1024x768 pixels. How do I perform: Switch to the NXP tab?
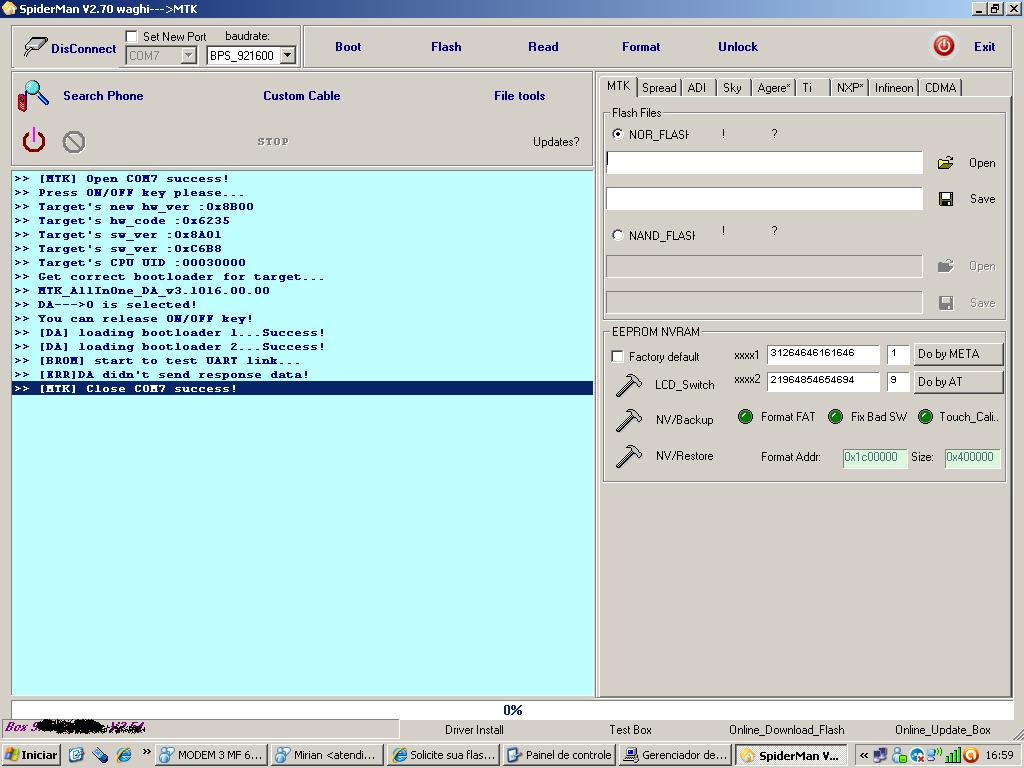click(849, 88)
